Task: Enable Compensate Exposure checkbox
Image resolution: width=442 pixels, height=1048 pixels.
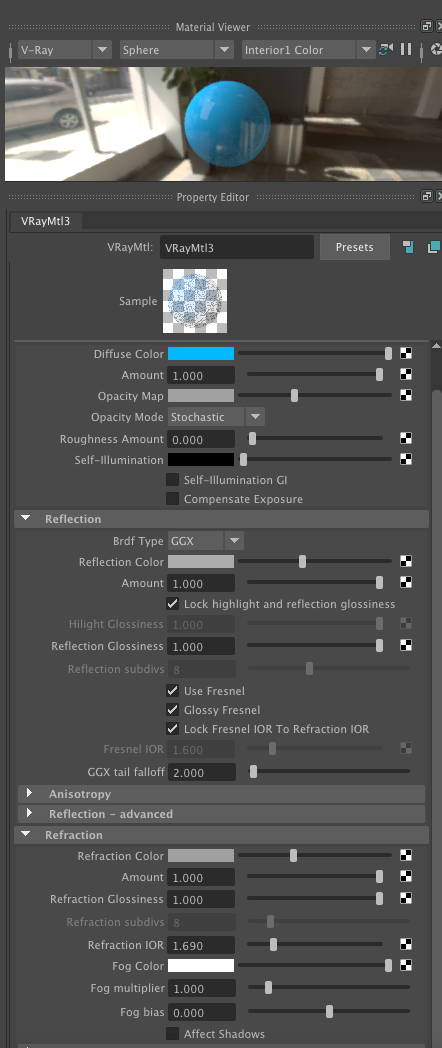Action: pos(173,499)
